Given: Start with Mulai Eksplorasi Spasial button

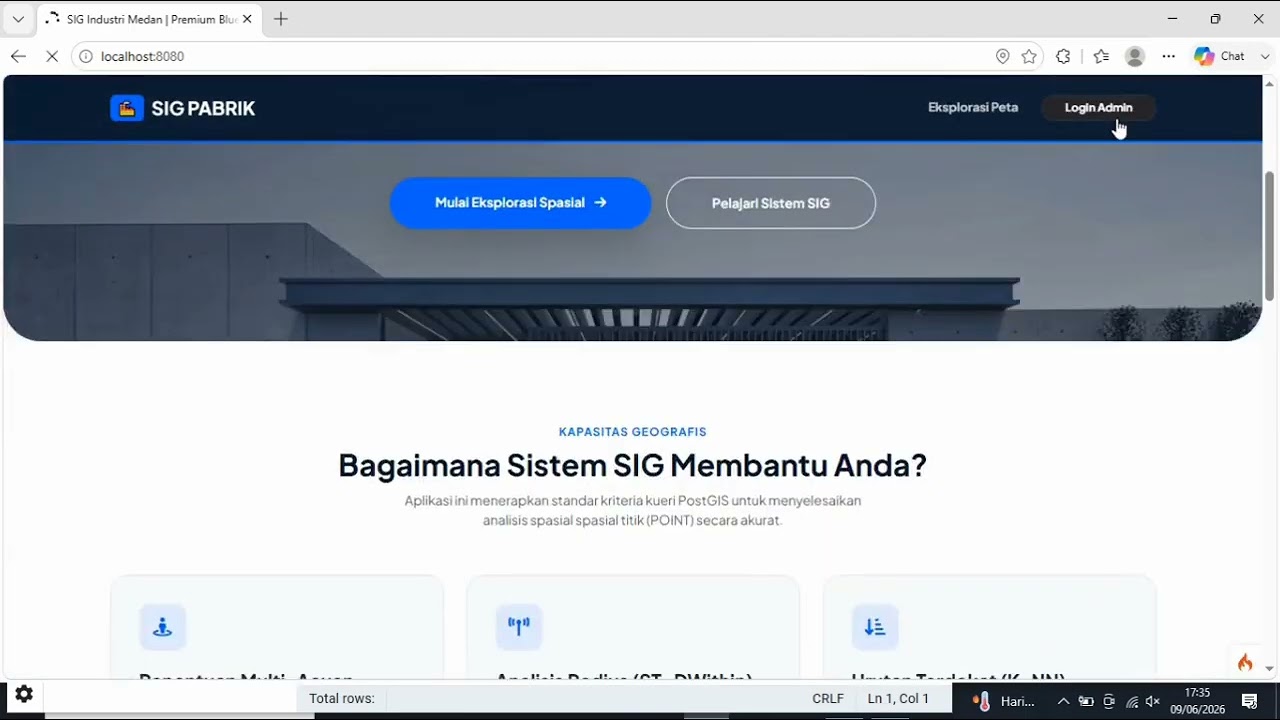Looking at the screenshot, I should pyautogui.click(x=520, y=203).
